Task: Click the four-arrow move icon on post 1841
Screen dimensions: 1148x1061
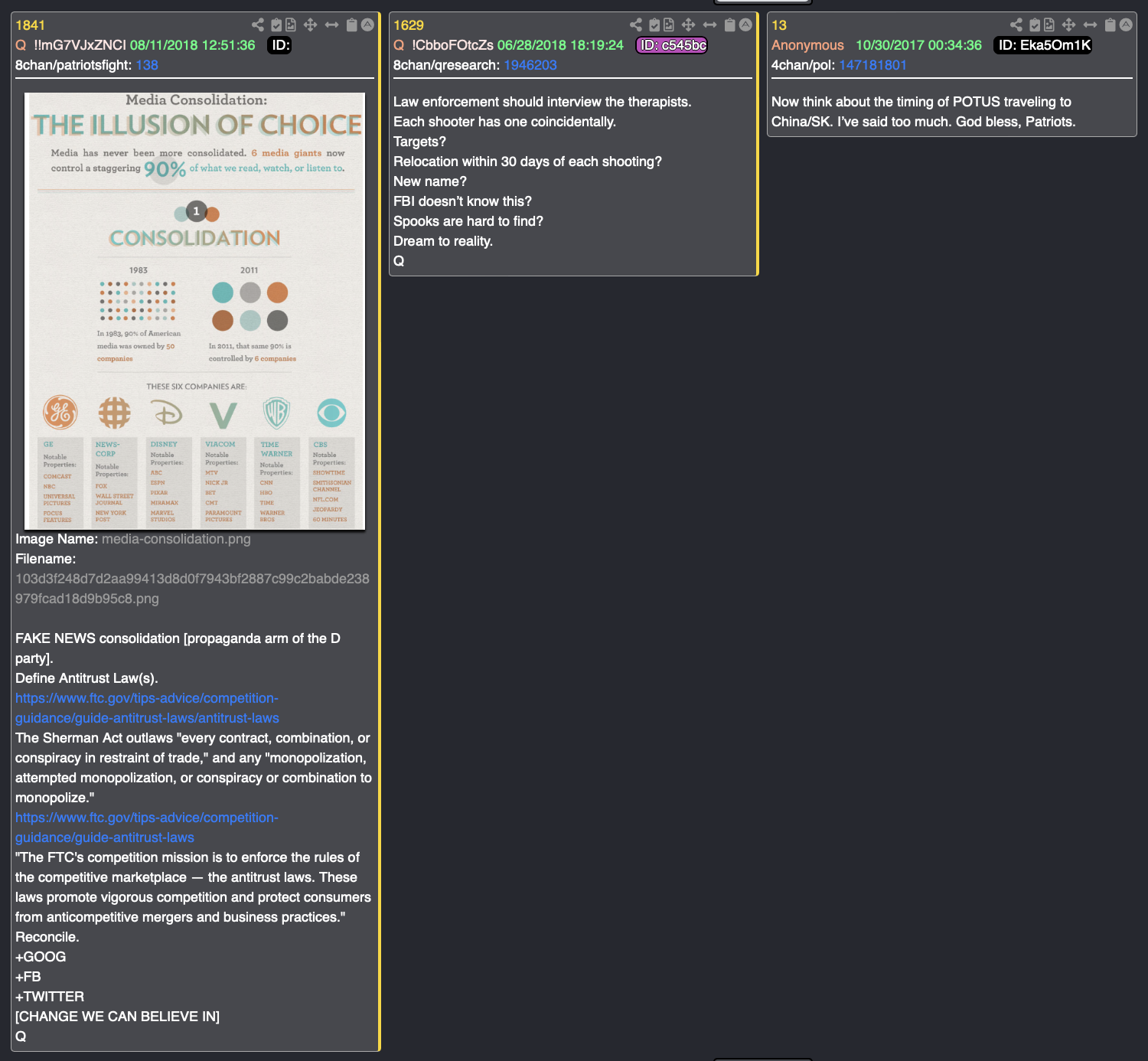Action: tap(310, 24)
